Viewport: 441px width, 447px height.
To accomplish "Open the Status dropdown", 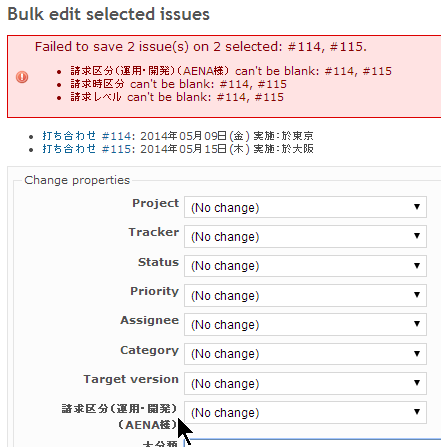I will point(305,266).
